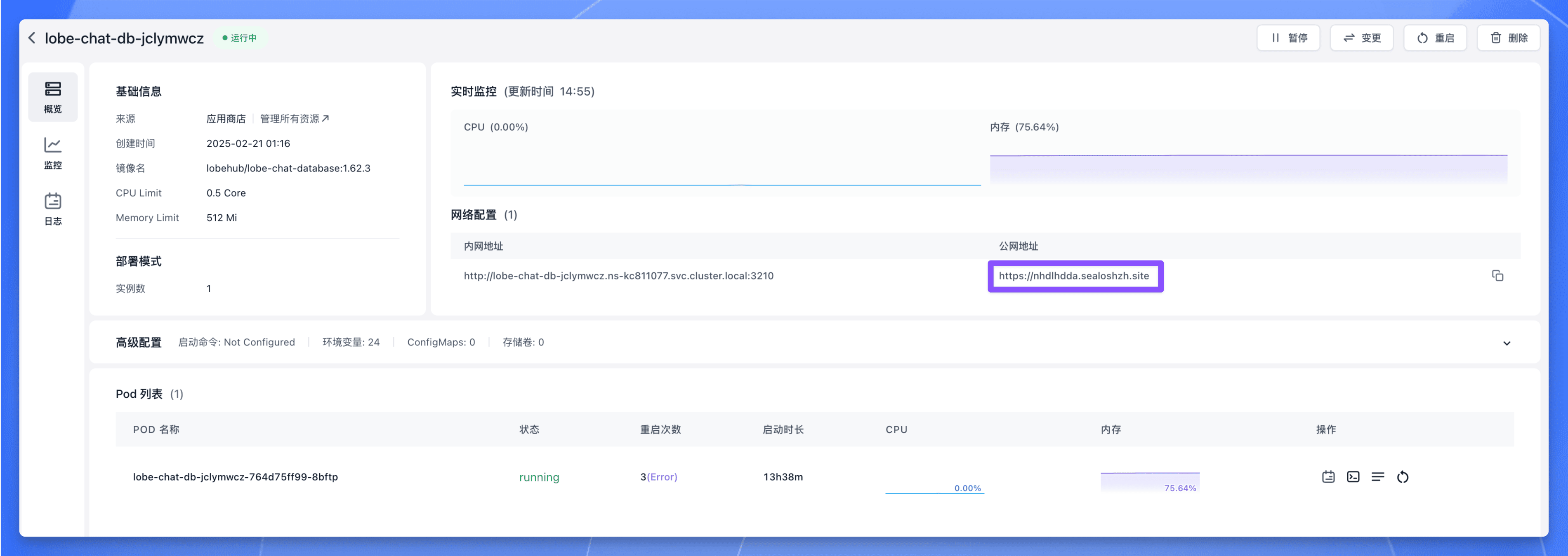1568x556 pixels.
Task: Open a terminal into the pod
Action: pyautogui.click(x=1353, y=477)
